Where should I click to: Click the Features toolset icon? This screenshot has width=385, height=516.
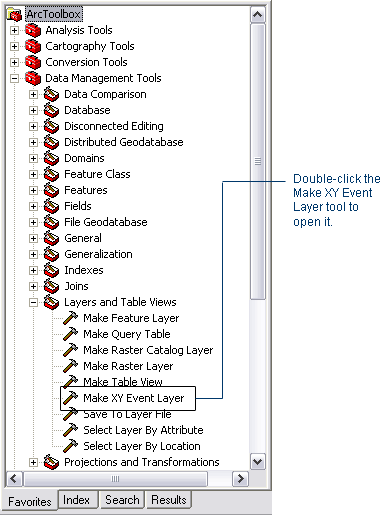(51, 190)
